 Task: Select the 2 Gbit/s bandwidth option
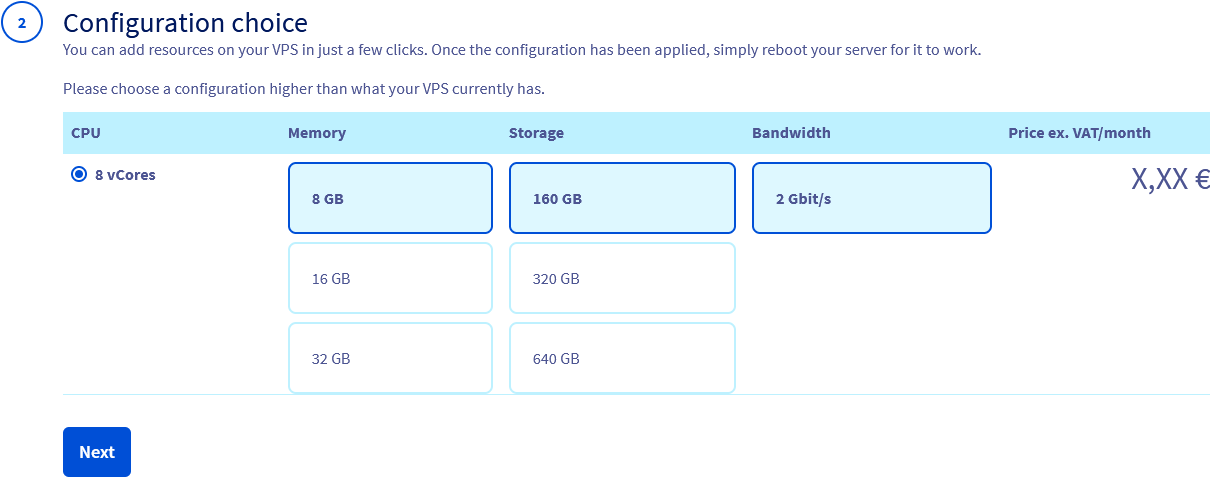(x=871, y=198)
